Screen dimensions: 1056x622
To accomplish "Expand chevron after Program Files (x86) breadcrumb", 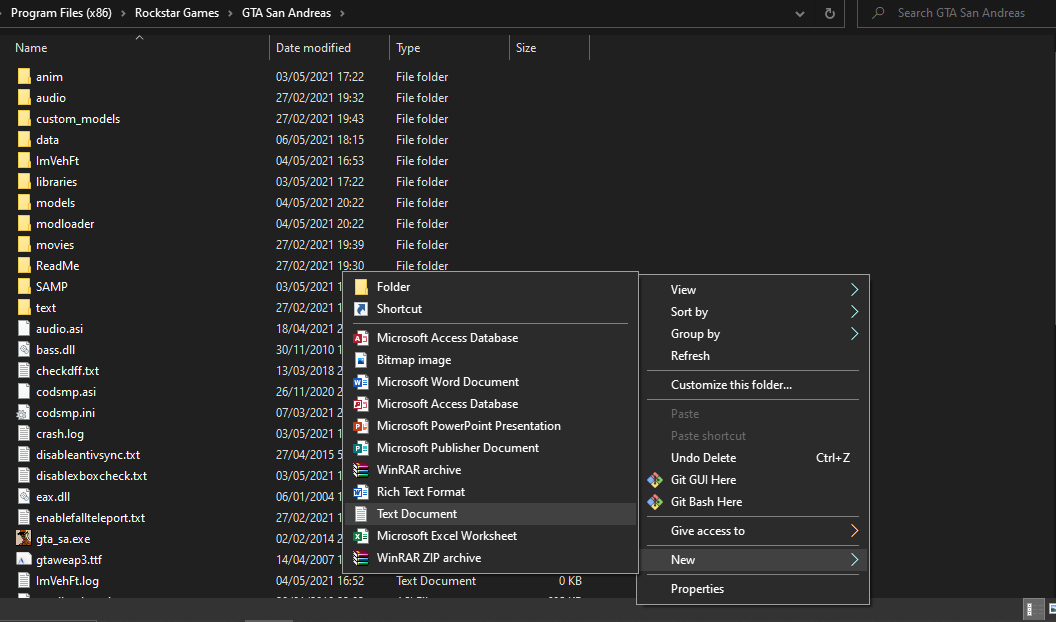I will coord(123,13).
